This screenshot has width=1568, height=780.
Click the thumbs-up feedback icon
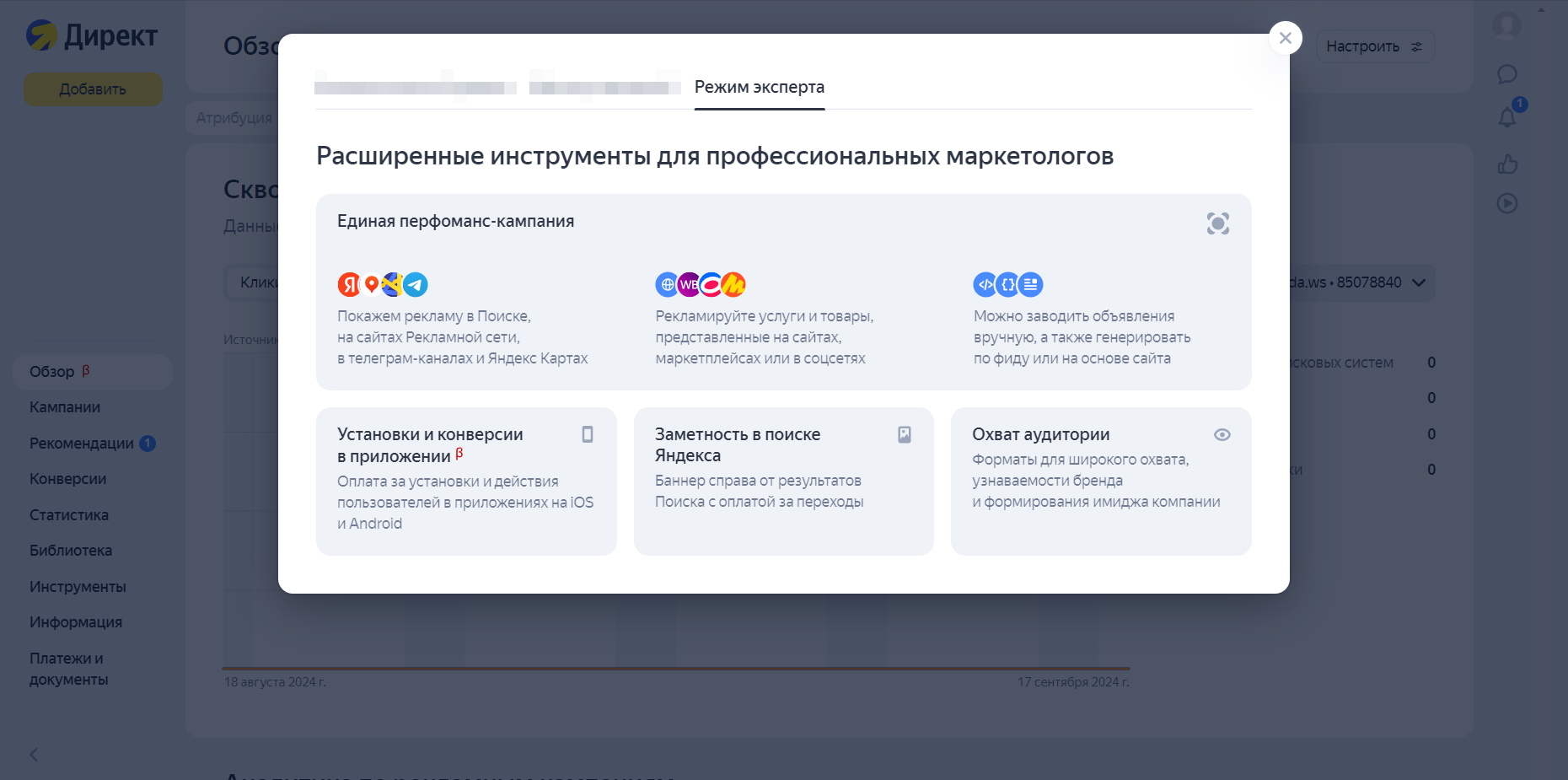tap(1506, 164)
